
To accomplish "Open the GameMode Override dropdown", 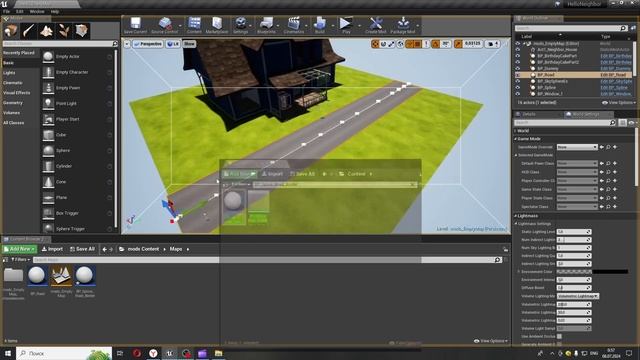I will [577, 147].
